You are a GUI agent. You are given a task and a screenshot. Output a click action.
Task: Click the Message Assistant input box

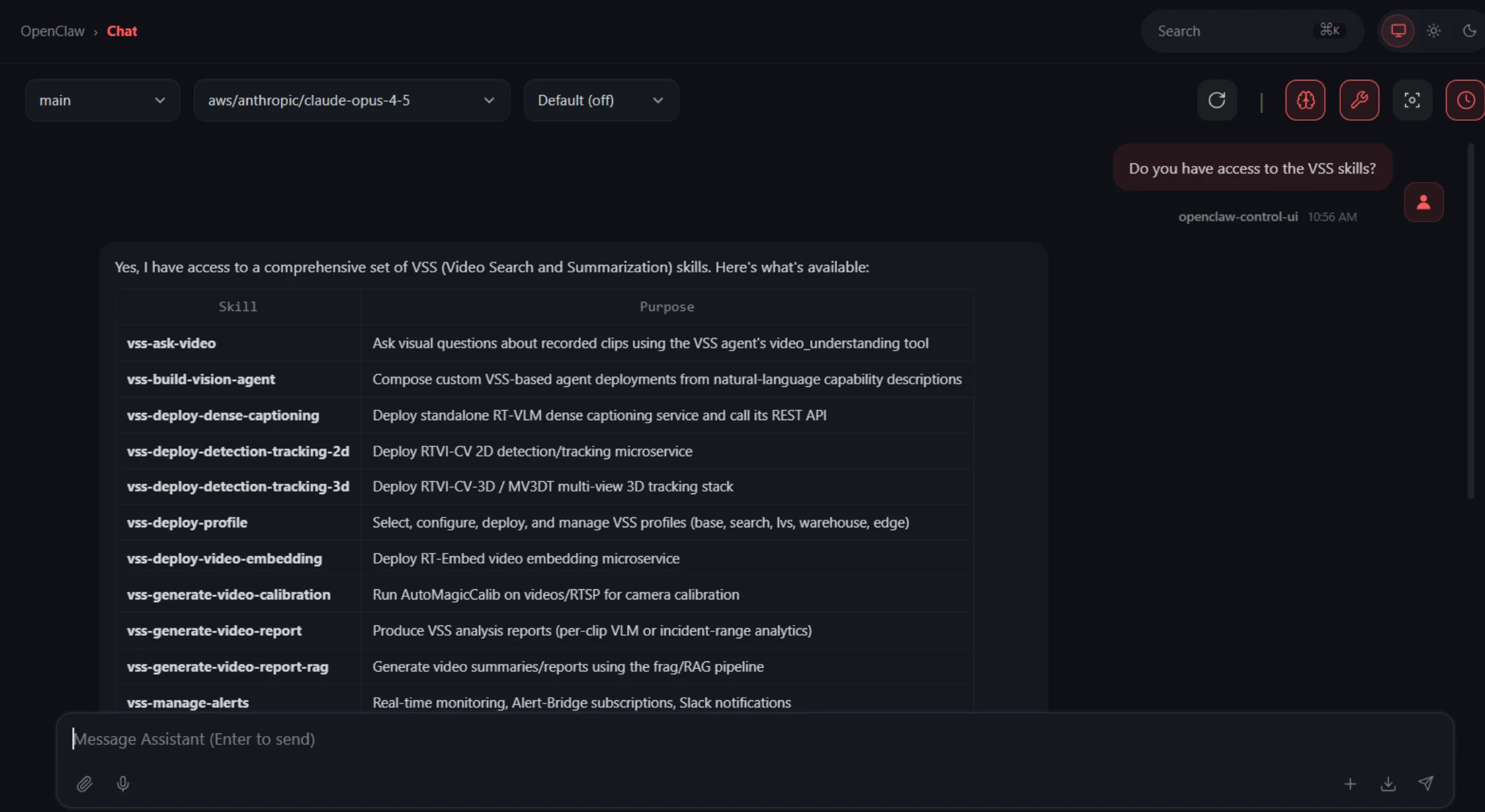(x=755, y=739)
